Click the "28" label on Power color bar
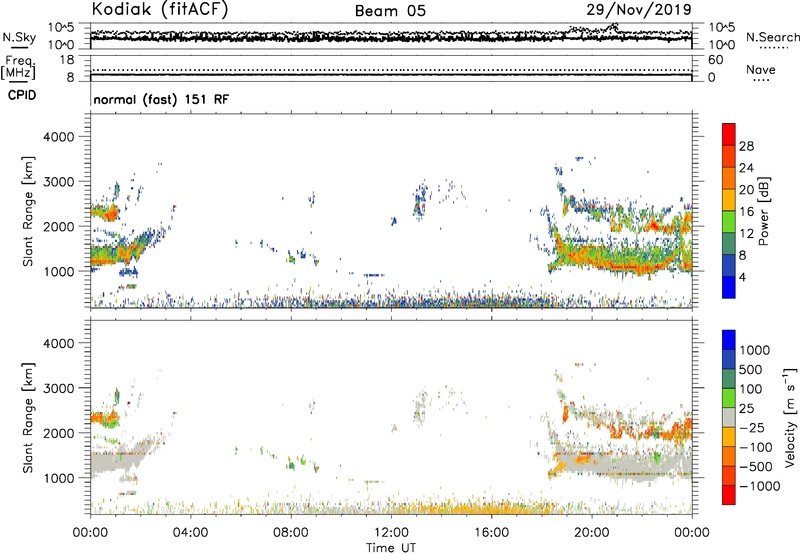800x554 pixels. click(746, 146)
